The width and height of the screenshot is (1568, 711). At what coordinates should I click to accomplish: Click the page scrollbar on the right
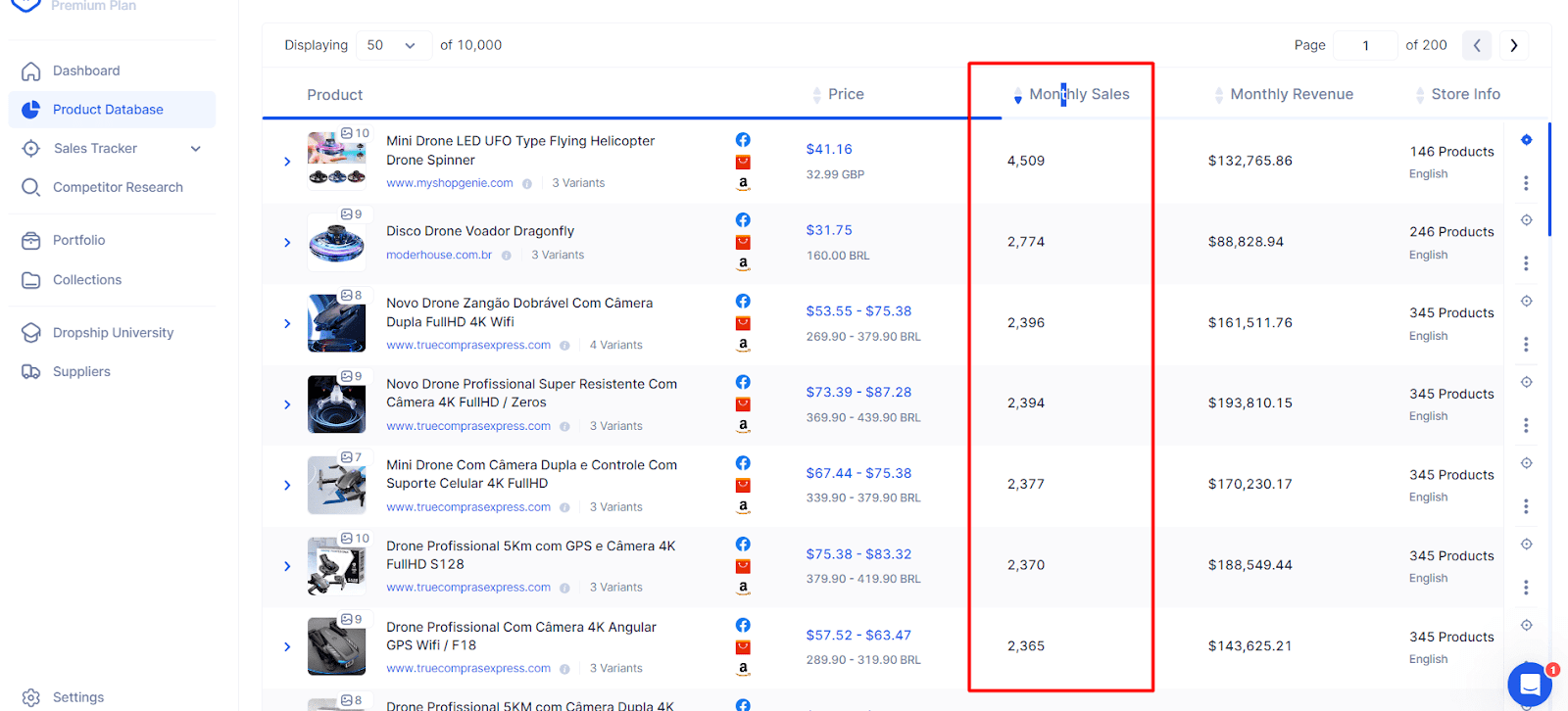[x=1549, y=179]
